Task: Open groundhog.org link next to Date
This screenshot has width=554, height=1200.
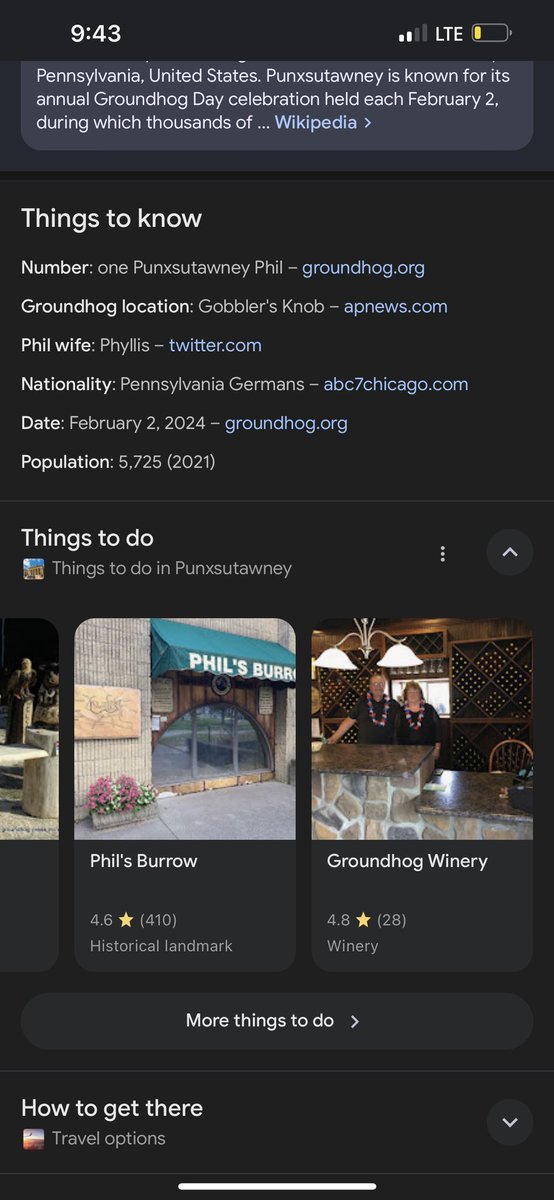Action: 286,423
